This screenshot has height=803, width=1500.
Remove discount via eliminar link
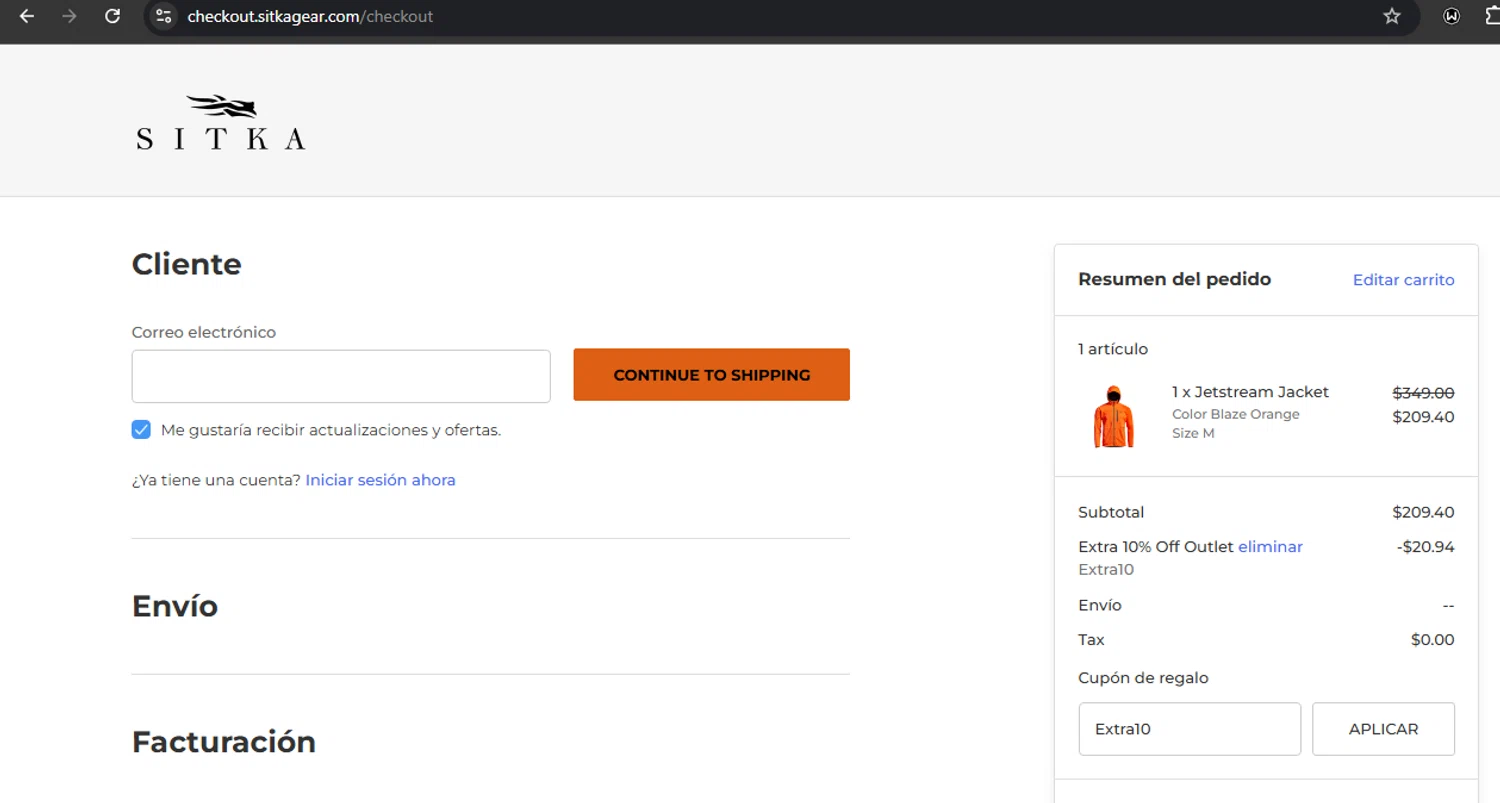1270,547
